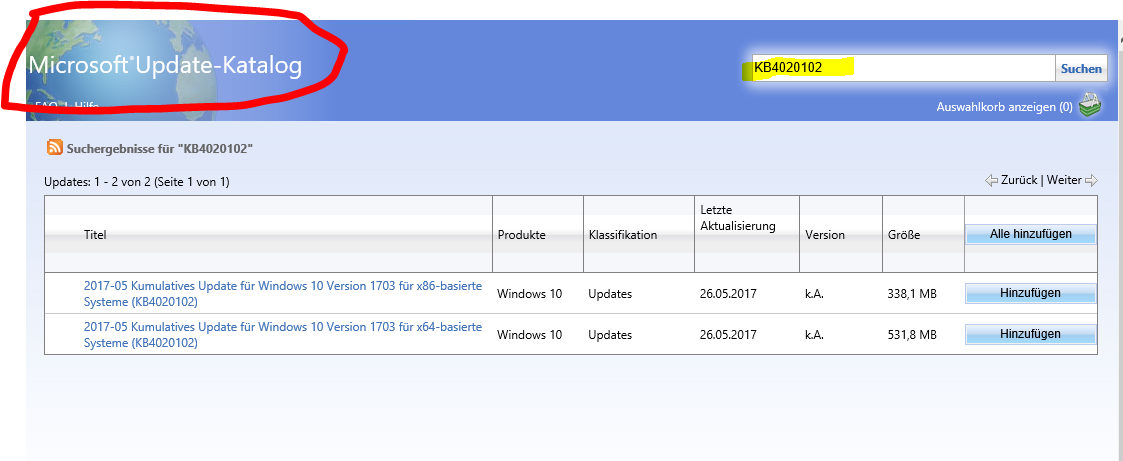
Task: Select k.A. version in the x64 row
Action: (814, 334)
